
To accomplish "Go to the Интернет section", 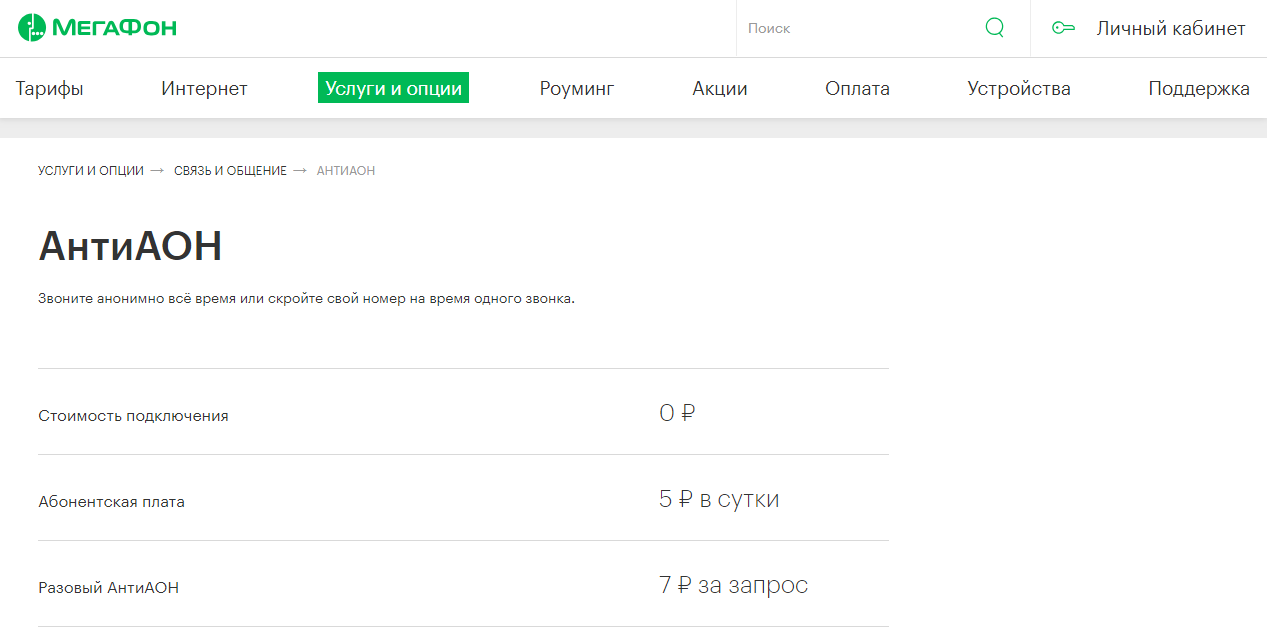I will click(x=204, y=89).
